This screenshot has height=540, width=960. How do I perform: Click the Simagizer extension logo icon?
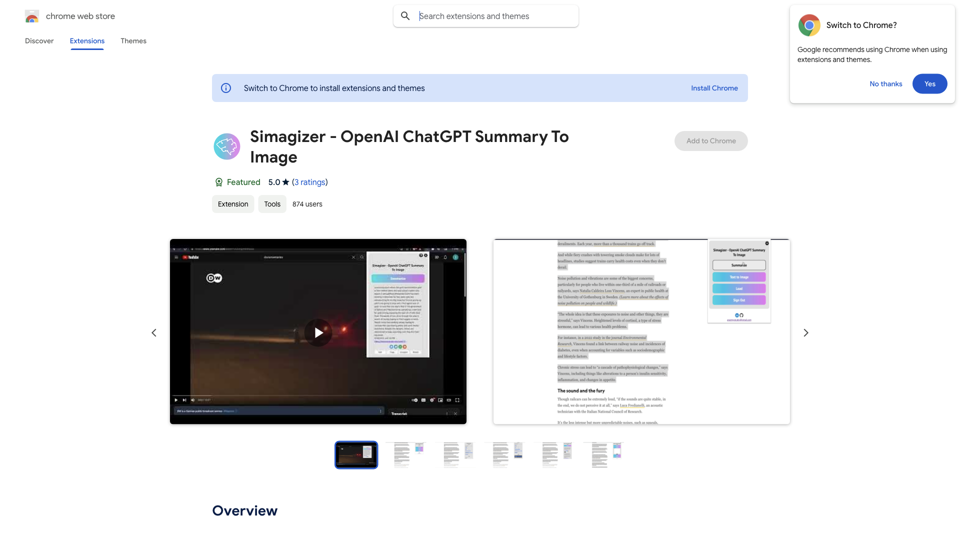click(227, 146)
